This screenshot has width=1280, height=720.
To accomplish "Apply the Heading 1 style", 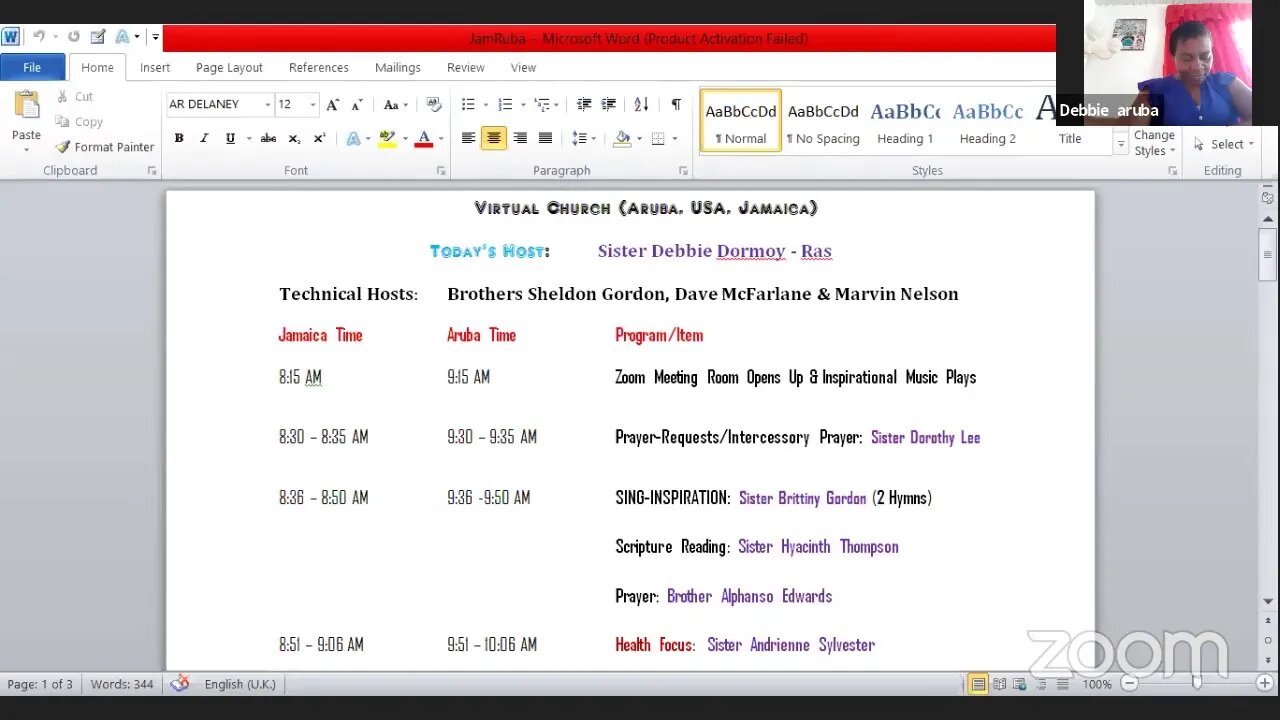I will pyautogui.click(x=905, y=120).
